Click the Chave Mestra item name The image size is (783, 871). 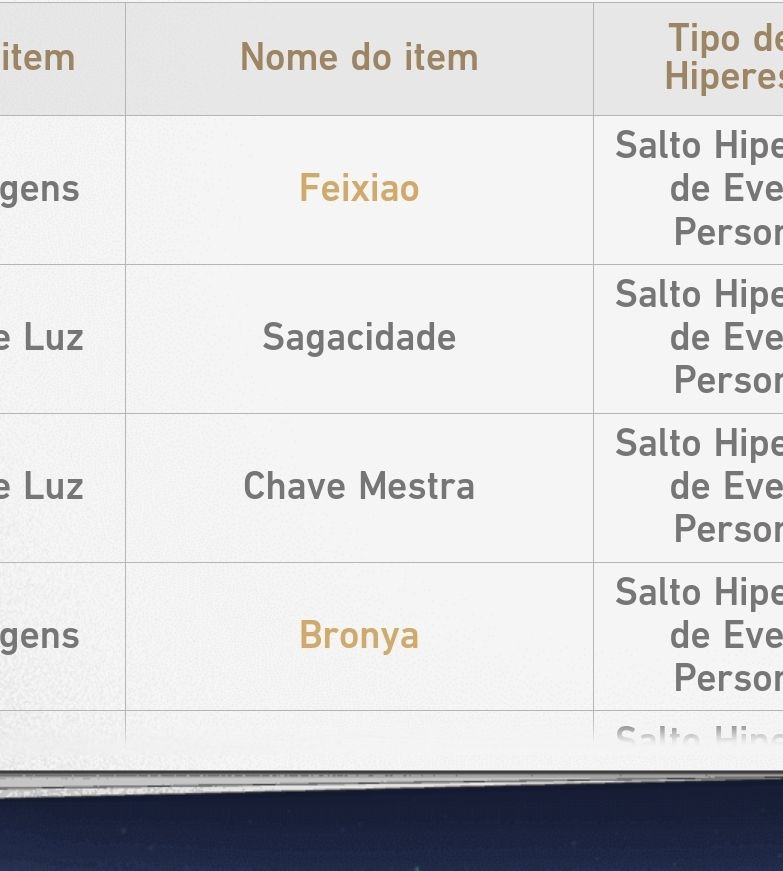pos(359,487)
